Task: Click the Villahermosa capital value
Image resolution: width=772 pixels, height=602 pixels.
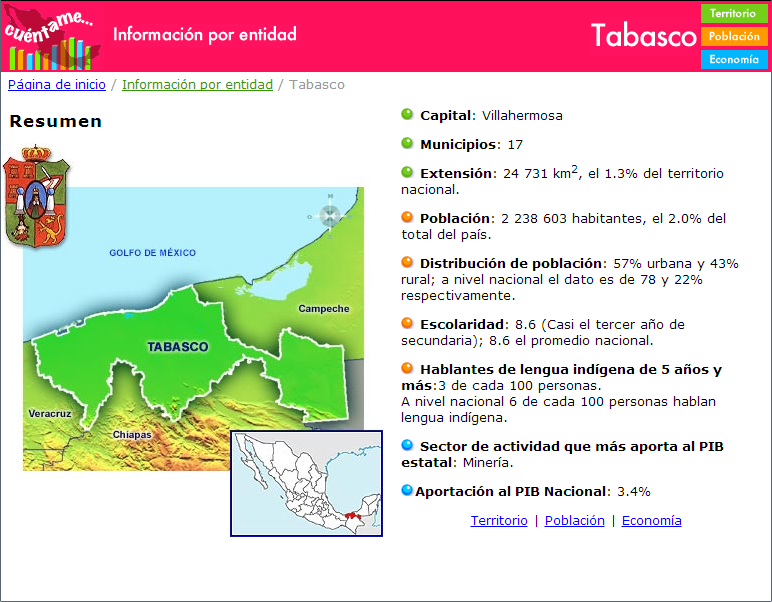Action: click(522, 116)
